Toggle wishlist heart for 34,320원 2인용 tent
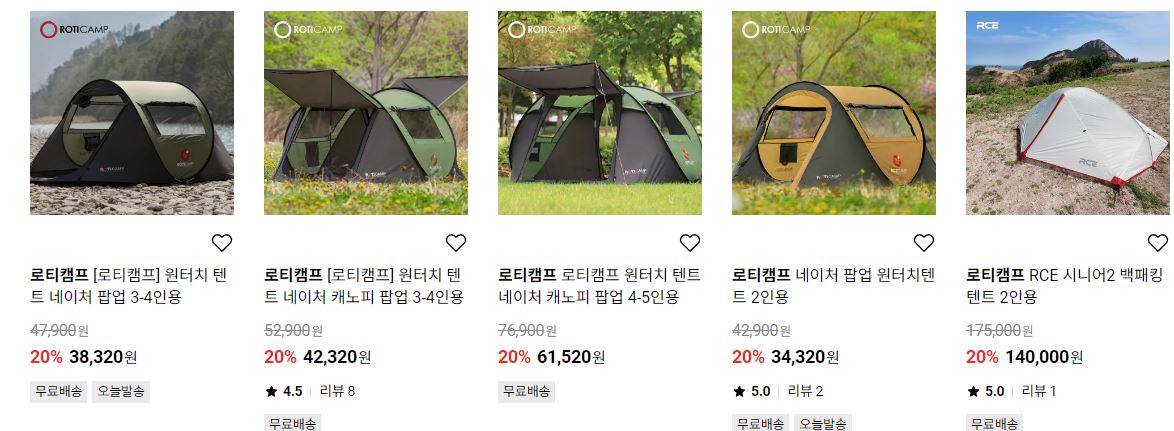Viewport: 1174px width, 431px height. tap(924, 242)
